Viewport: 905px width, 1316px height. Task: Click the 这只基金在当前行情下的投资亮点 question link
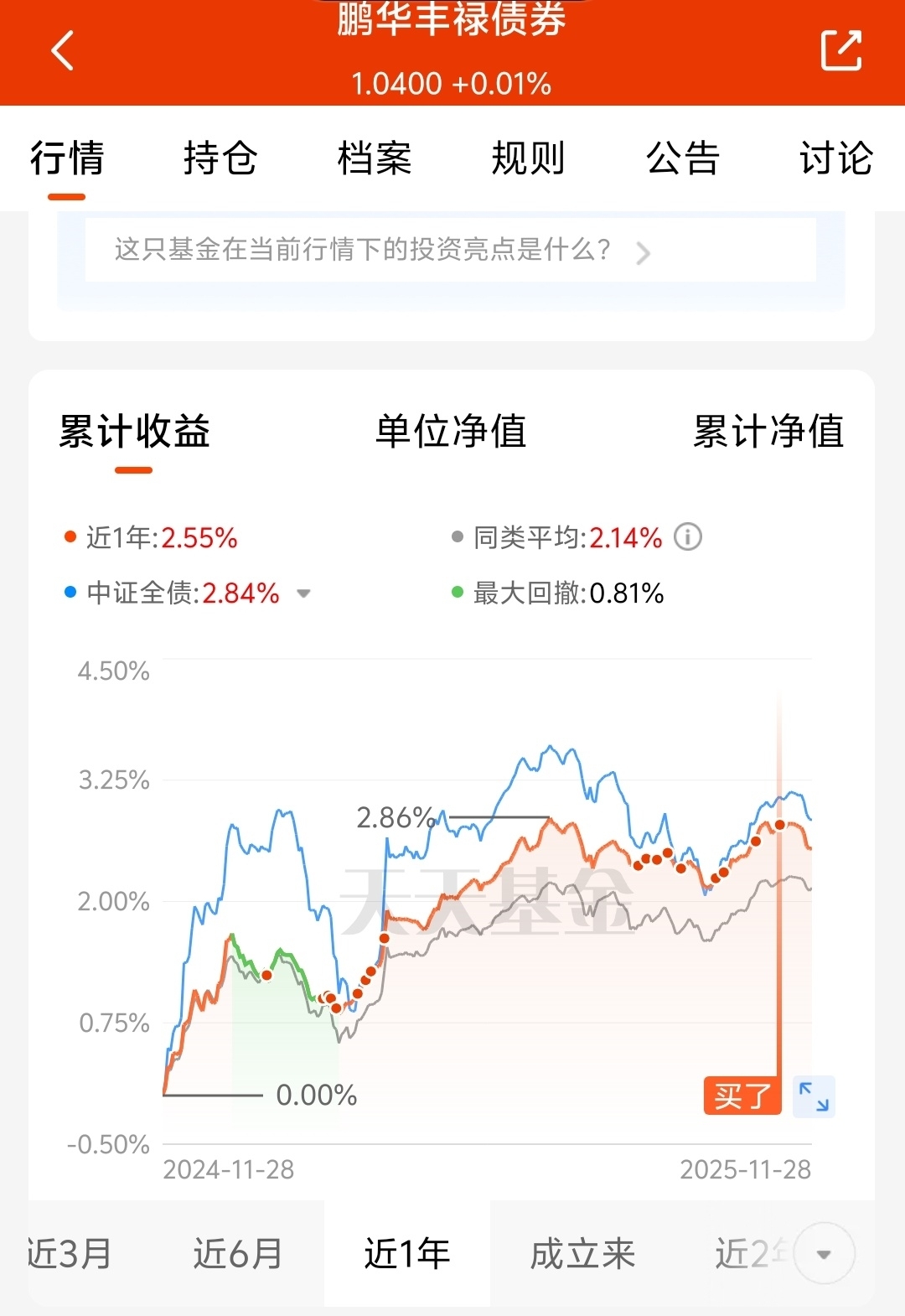(362, 249)
